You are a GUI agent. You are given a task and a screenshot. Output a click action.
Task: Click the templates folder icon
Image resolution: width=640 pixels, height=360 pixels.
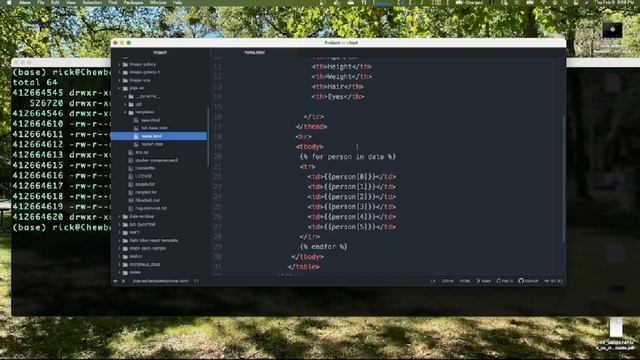coord(131,112)
